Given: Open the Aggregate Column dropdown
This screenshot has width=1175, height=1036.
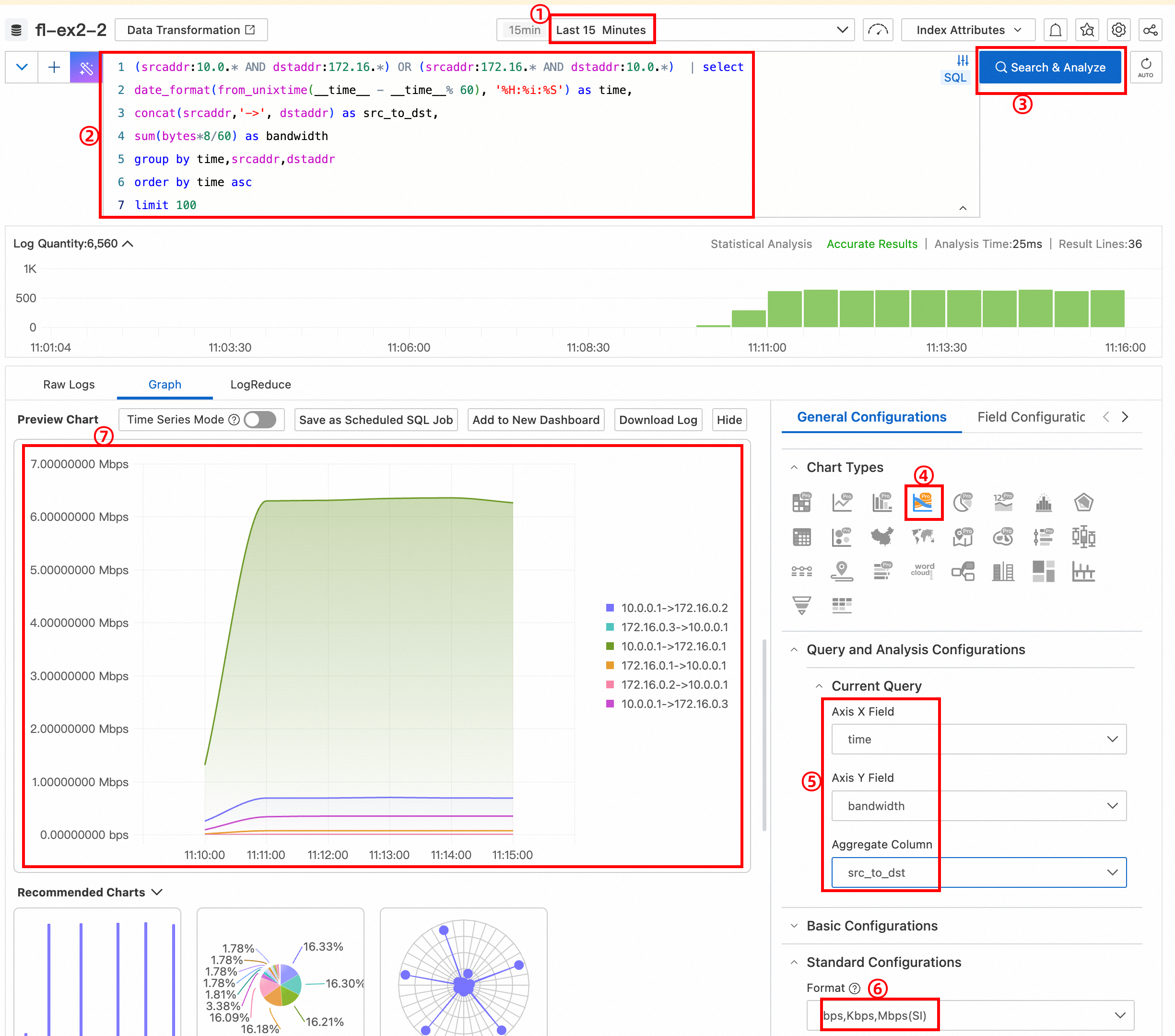Looking at the screenshot, I should click(978, 872).
